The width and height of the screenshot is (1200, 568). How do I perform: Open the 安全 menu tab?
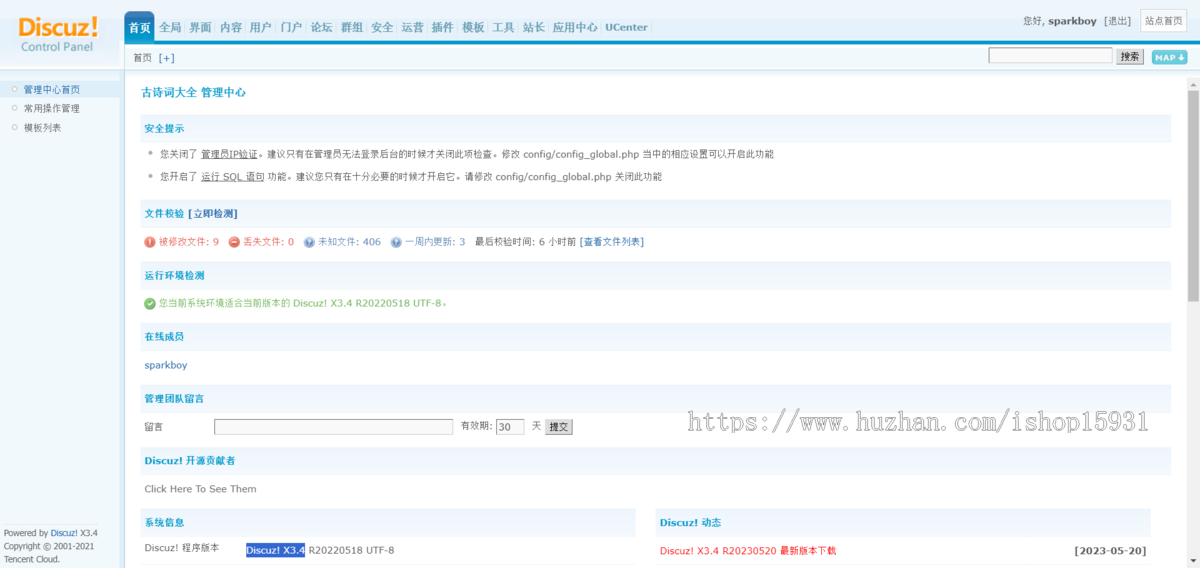[x=382, y=27]
